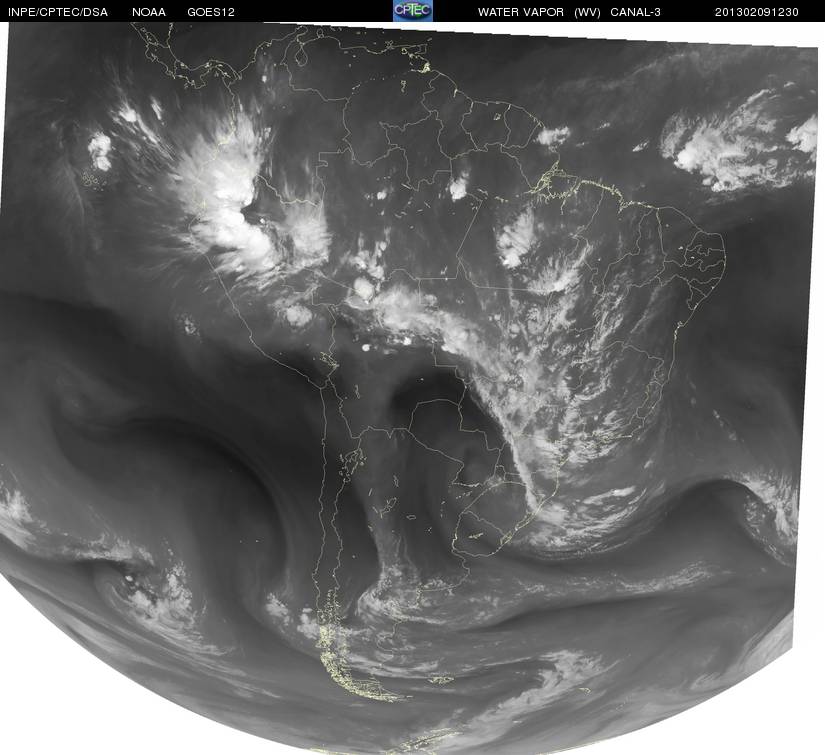Click the CPTEC logo in header
Image resolution: width=825 pixels, height=755 pixels.
413,11
